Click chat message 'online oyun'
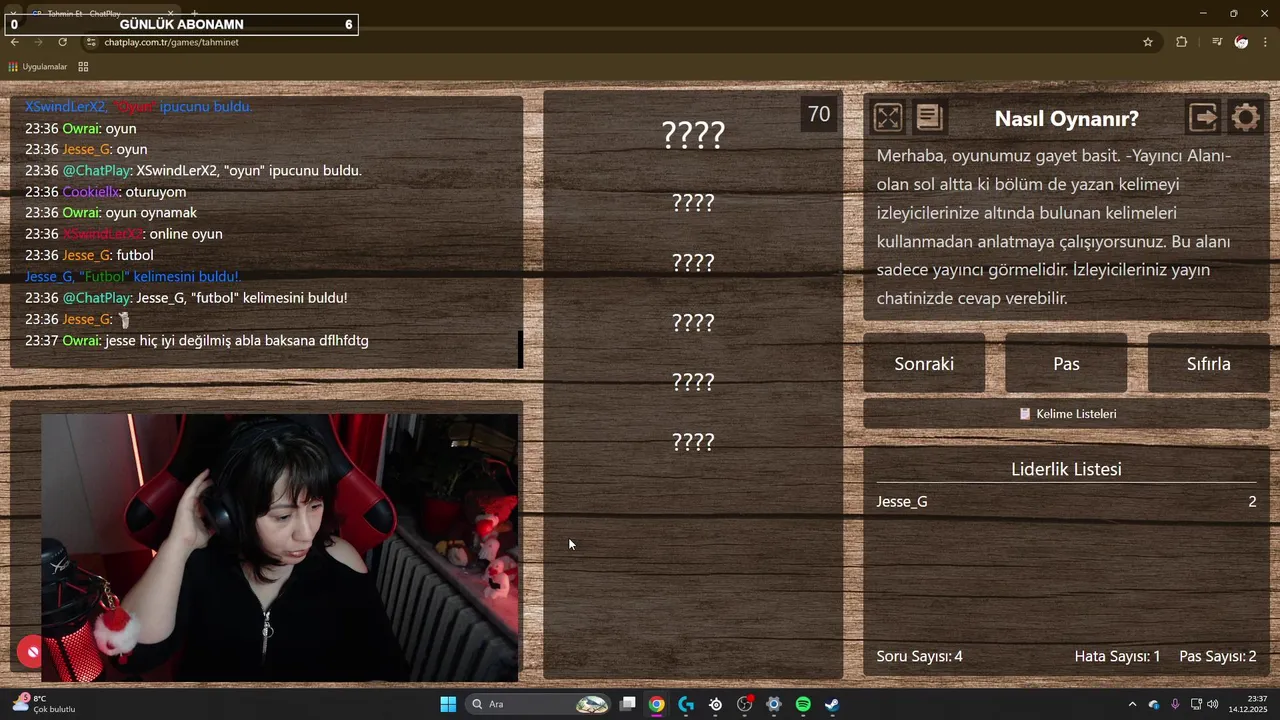The image size is (1280, 720). point(124,233)
